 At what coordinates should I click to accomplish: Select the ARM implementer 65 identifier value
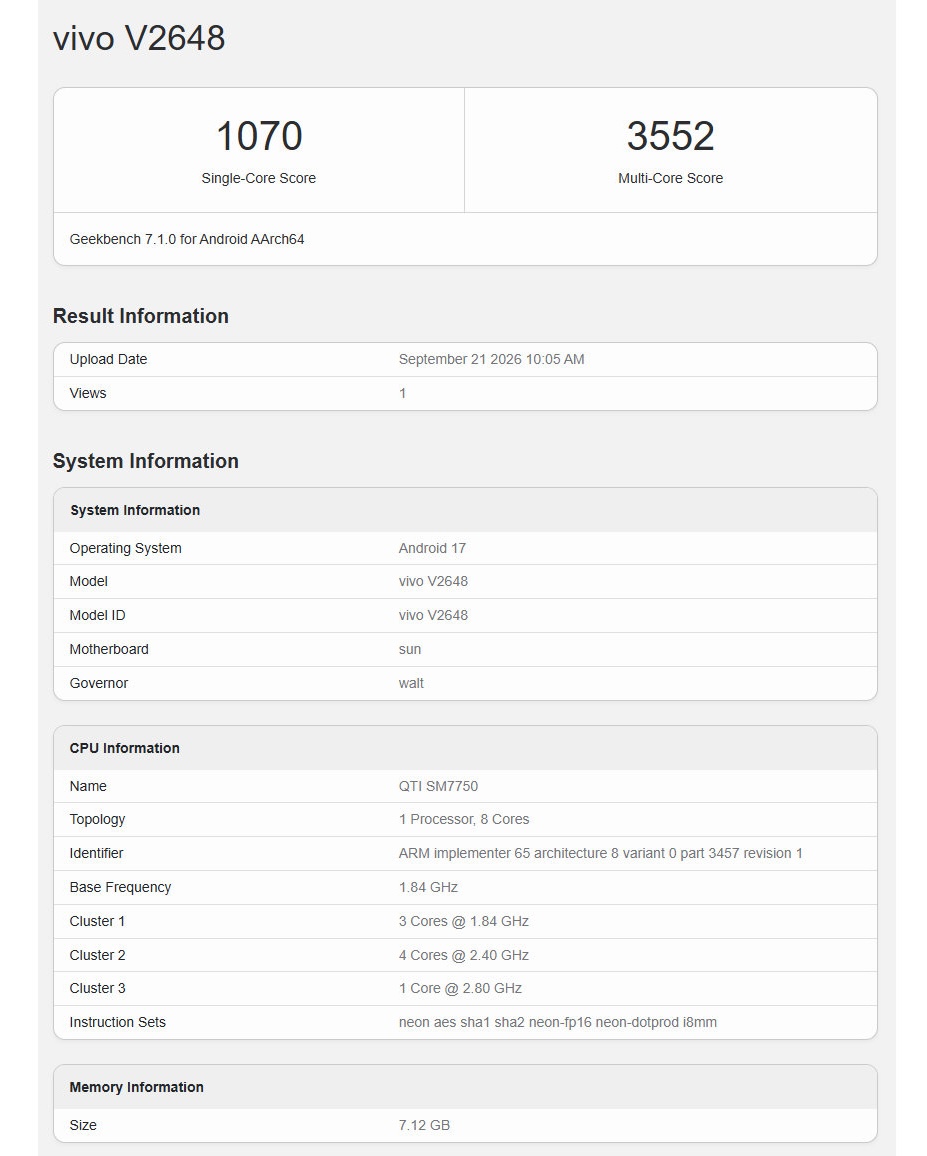click(600, 854)
